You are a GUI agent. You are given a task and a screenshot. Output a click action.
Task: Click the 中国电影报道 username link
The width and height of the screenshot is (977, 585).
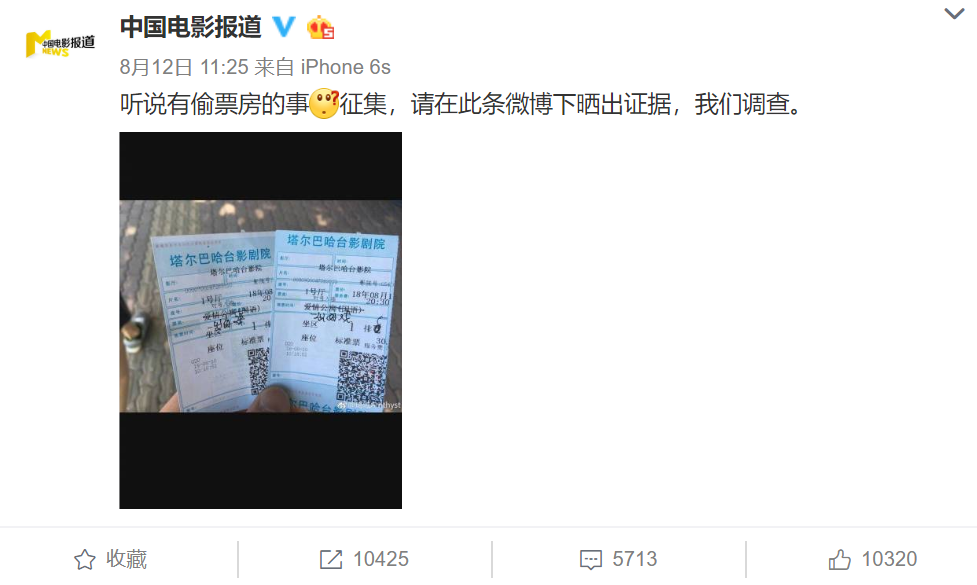pyautogui.click(x=191, y=27)
